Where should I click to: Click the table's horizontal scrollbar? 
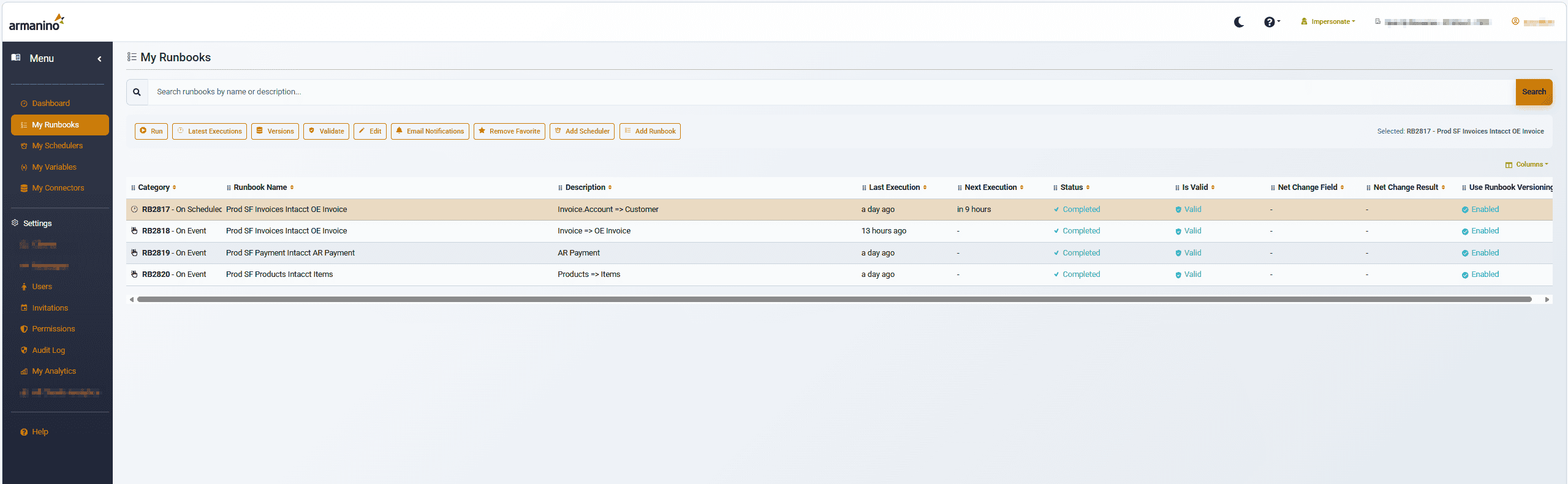coord(834,300)
